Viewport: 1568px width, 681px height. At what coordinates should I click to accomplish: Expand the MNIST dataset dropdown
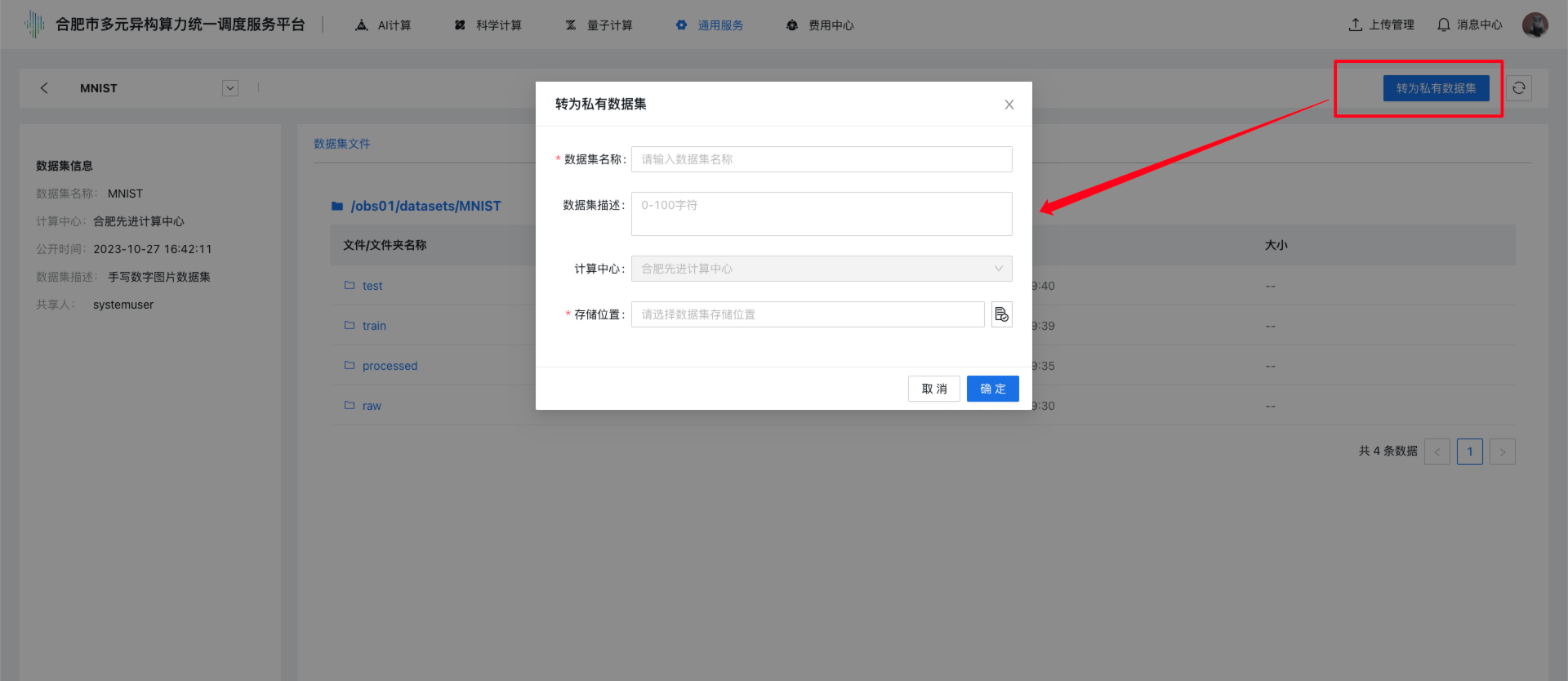pyautogui.click(x=230, y=88)
